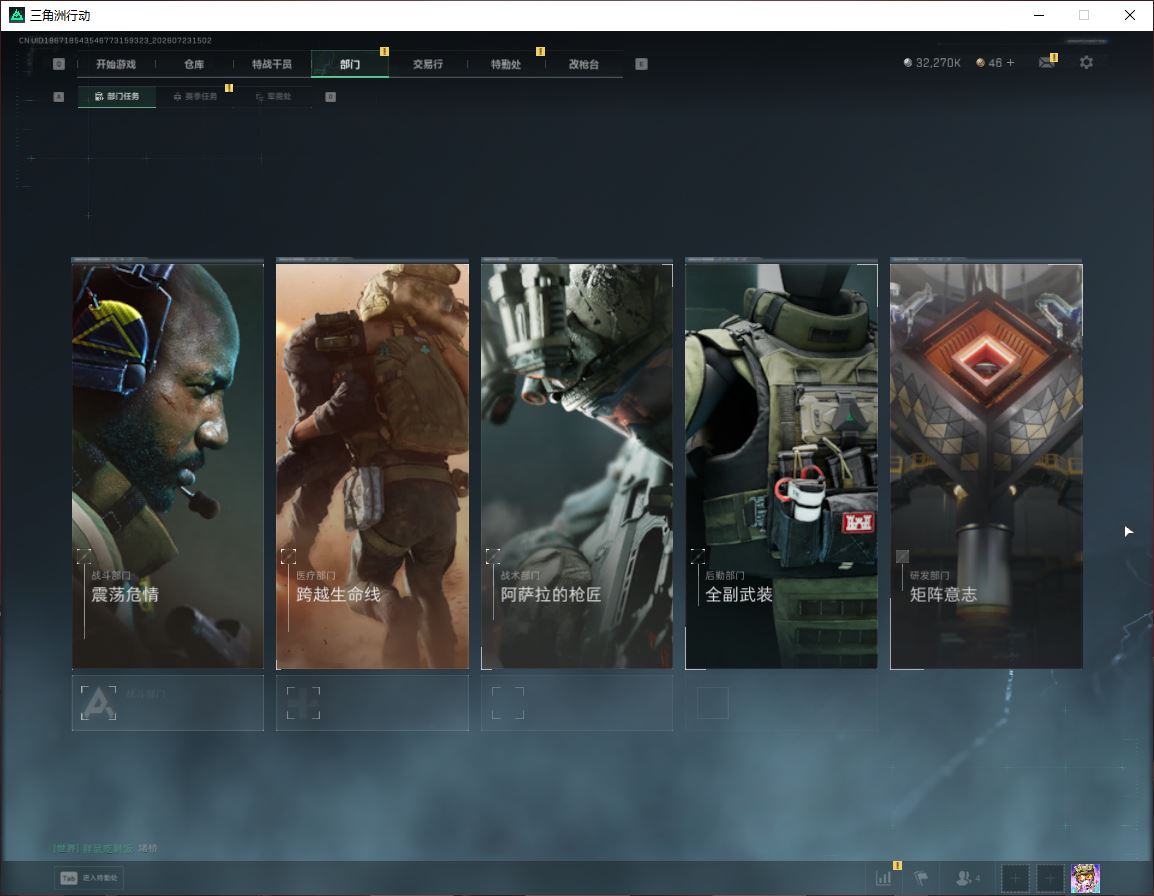This screenshot has width=1154, height=896.
Task: Click the plus beside 46 currency
Action: click(x=1010, y=63)
